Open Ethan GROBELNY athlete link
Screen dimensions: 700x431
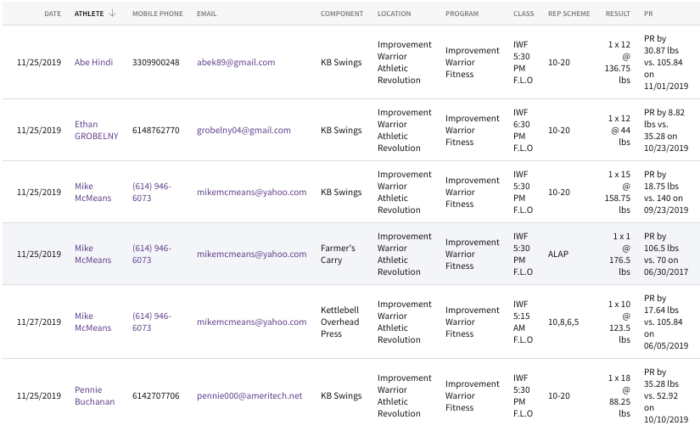(96, 130)
